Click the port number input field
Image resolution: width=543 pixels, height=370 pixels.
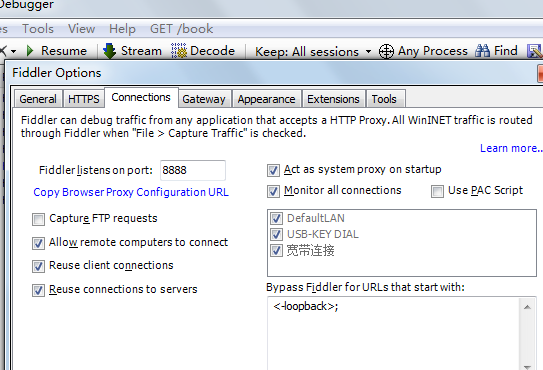pyautogui.click(x=193, y=170)
